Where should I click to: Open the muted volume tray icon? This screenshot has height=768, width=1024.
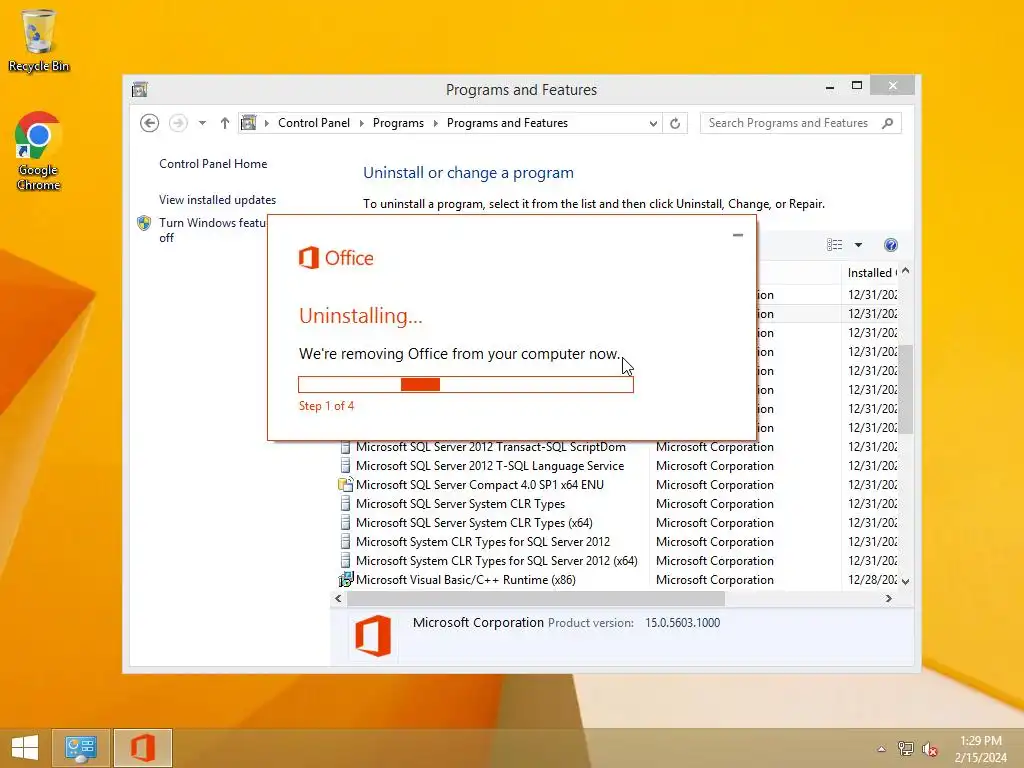[x=930, y=749]
